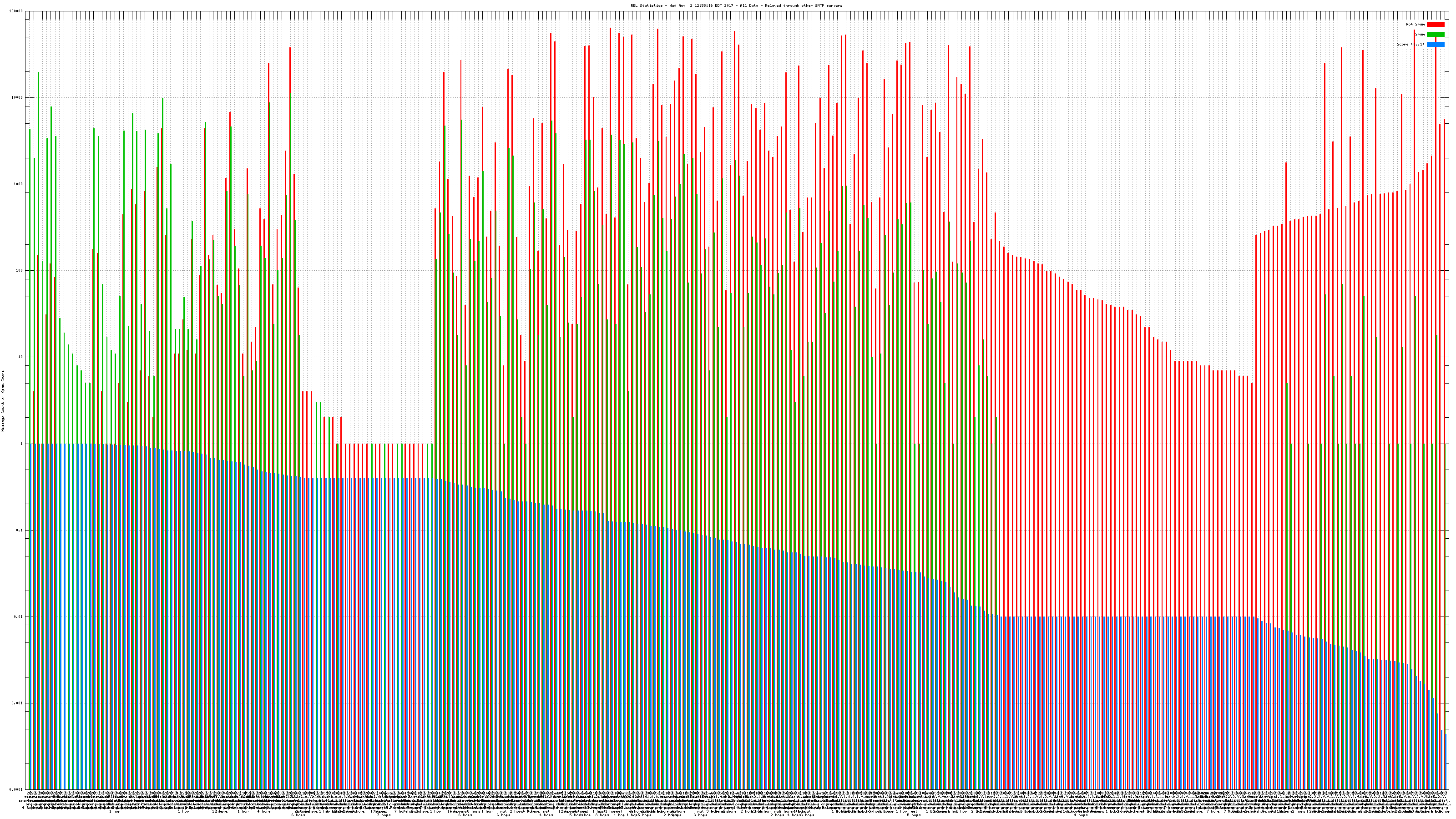
Task: Click the blue Score legend swatch
Action: (1435, 44)
